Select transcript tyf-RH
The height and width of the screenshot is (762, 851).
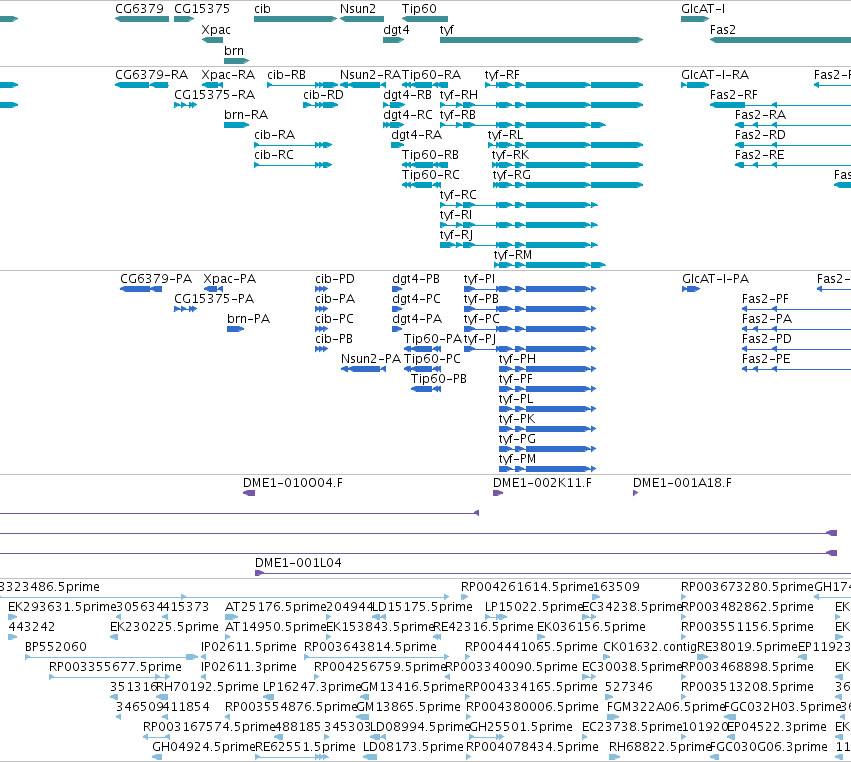pos(542,105)
